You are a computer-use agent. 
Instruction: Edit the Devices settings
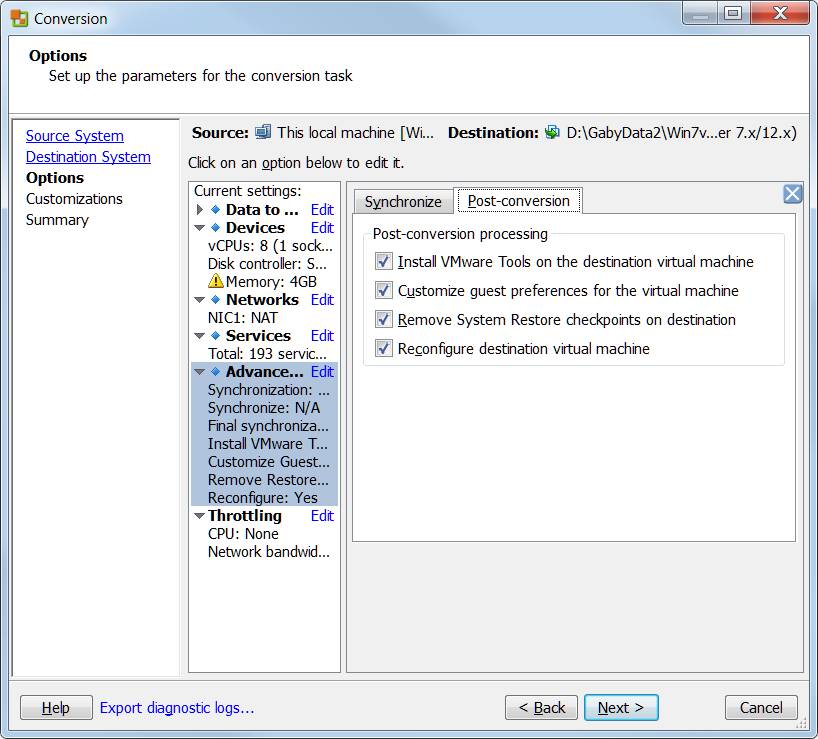(322, 228)
